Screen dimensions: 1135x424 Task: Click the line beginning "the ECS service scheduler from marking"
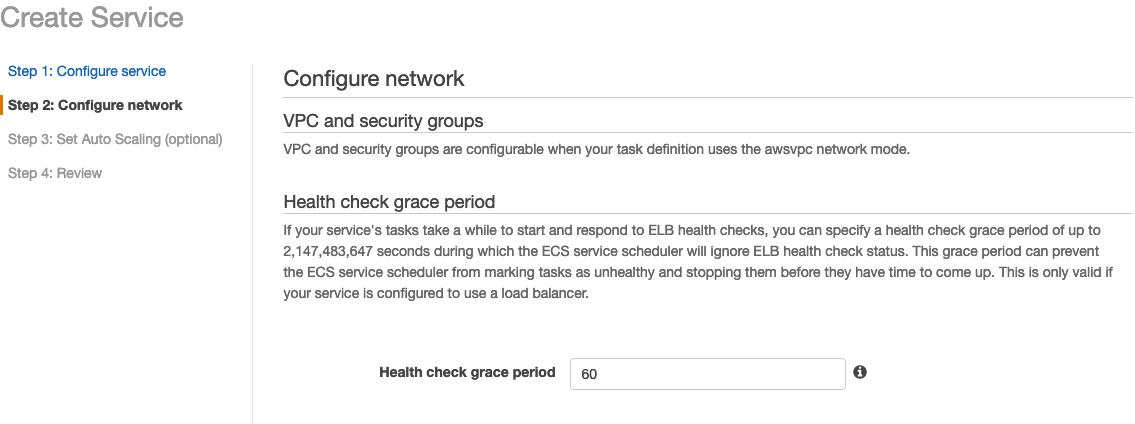click(x=698, y=273)
